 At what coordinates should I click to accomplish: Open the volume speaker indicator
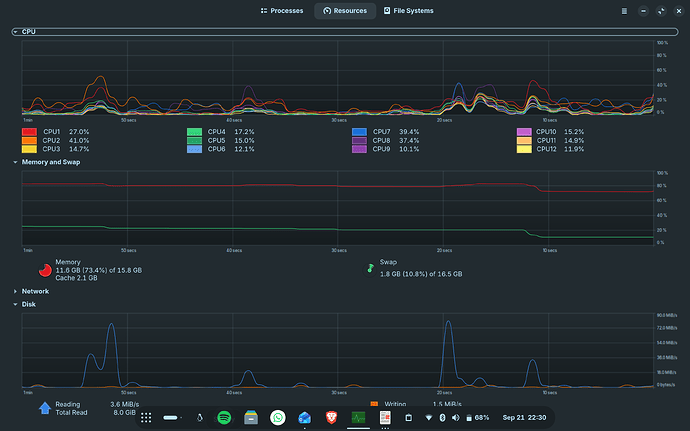coord(456,417)
